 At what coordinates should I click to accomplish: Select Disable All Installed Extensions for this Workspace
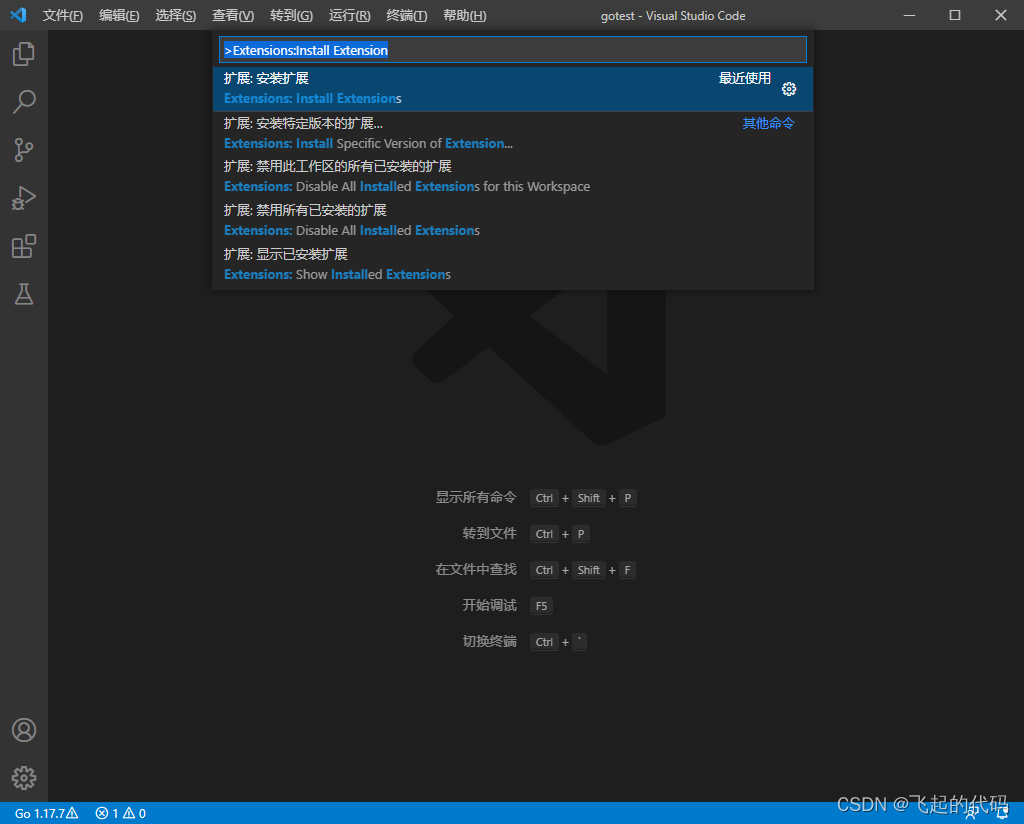click(513, 177)
